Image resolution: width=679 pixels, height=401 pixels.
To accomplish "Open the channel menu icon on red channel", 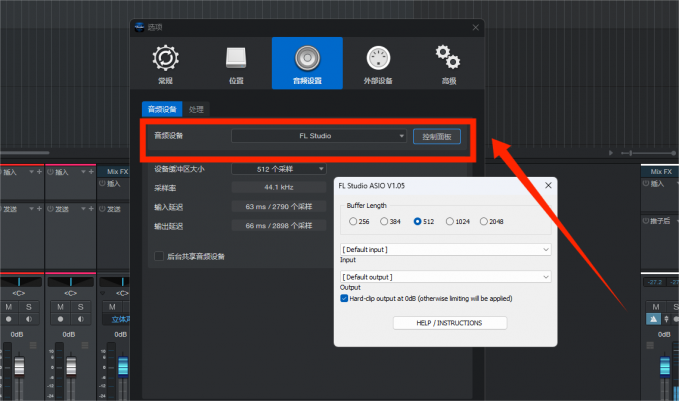I will (33, 345).
